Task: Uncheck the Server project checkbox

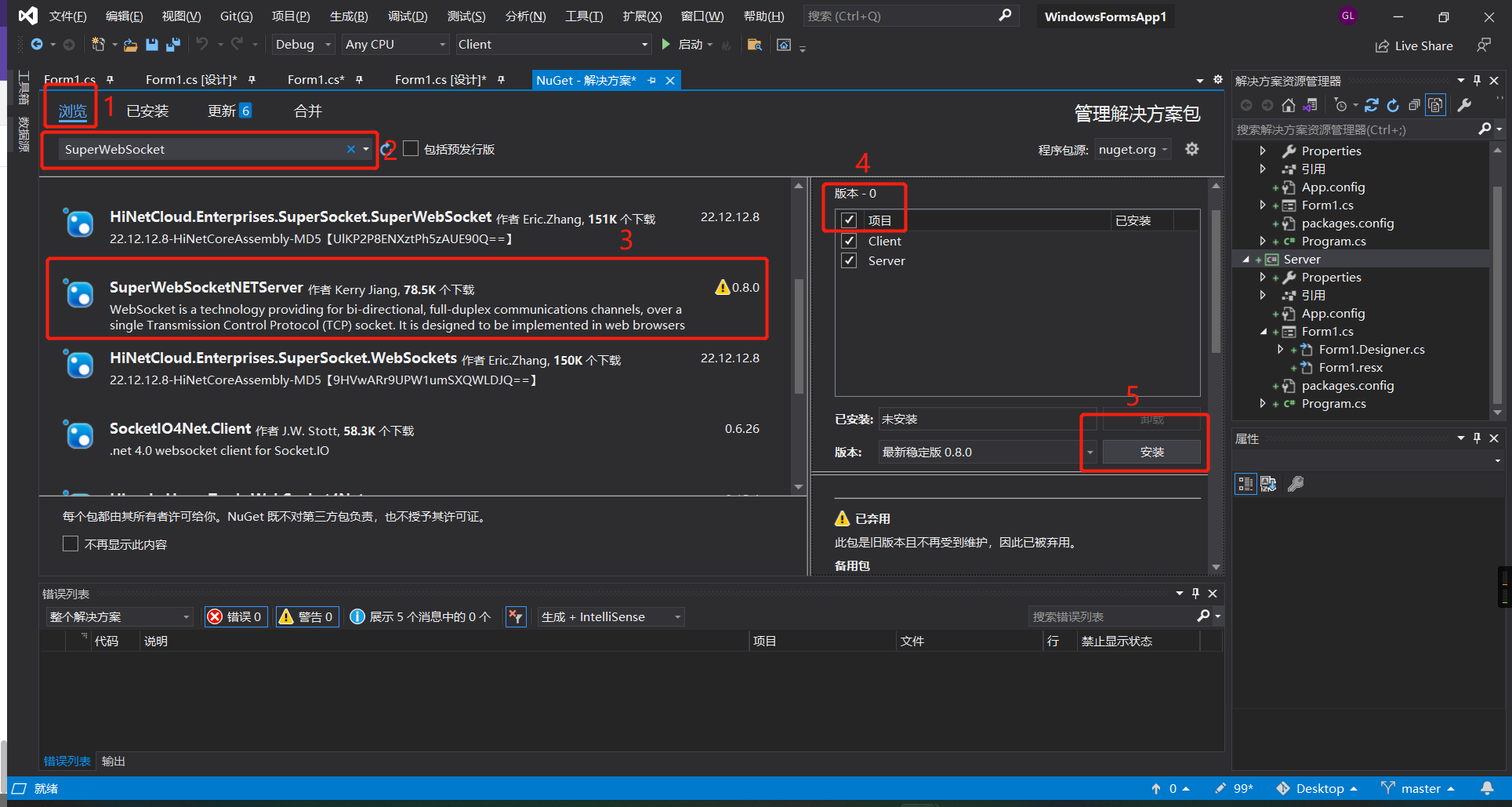Action: pos(849,260)
